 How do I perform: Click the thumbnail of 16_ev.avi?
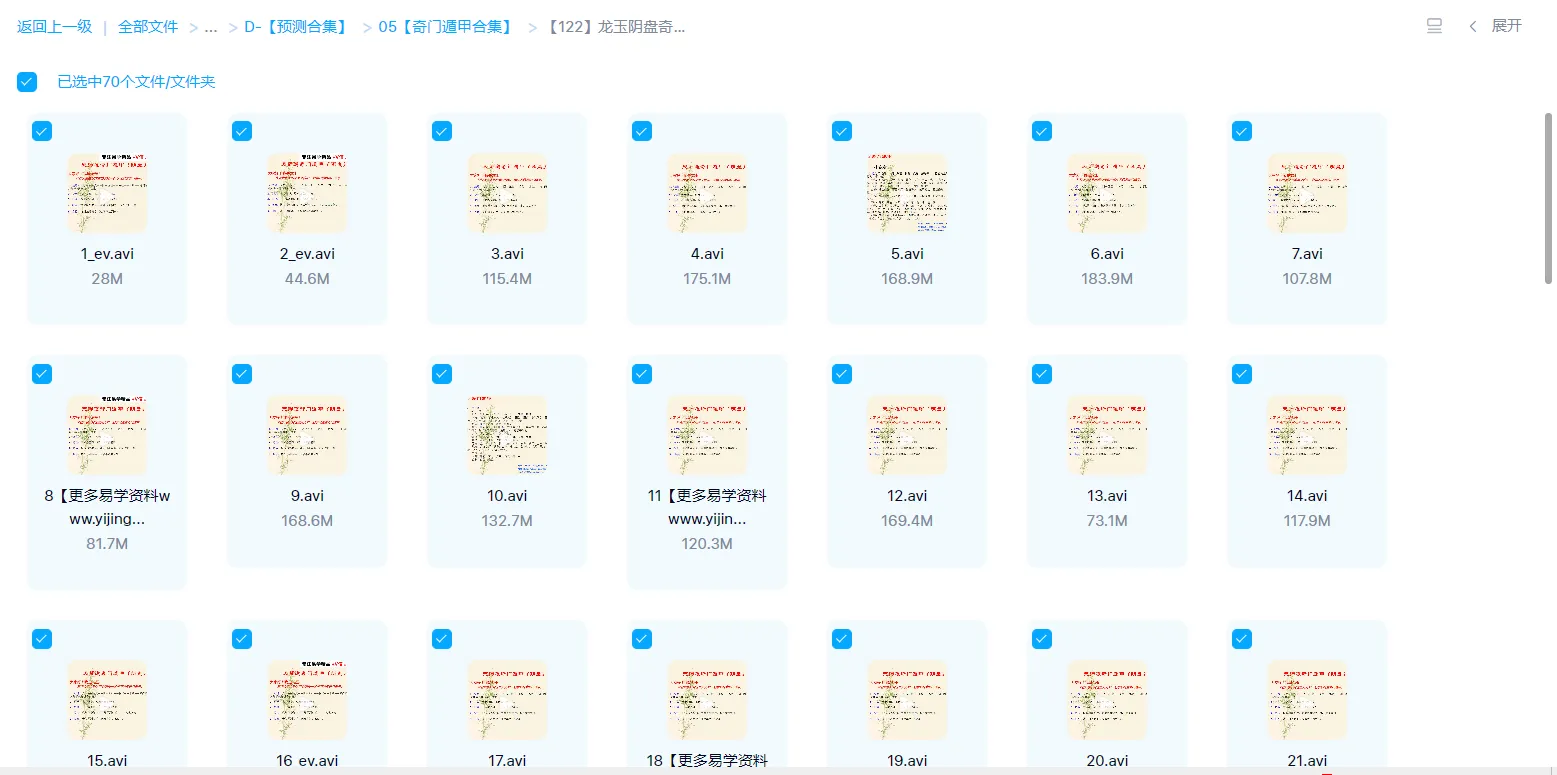[307, 701]
